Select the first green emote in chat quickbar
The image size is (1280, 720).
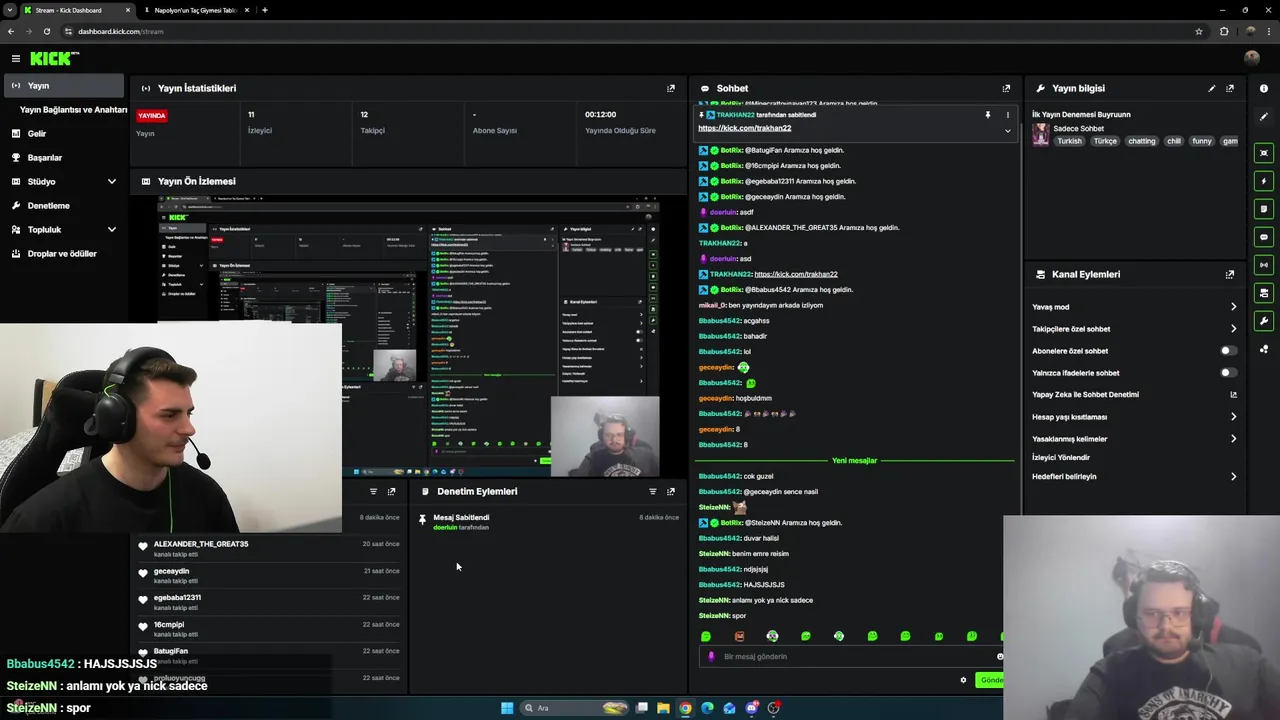pyautogui.click(x=706, y=636)
